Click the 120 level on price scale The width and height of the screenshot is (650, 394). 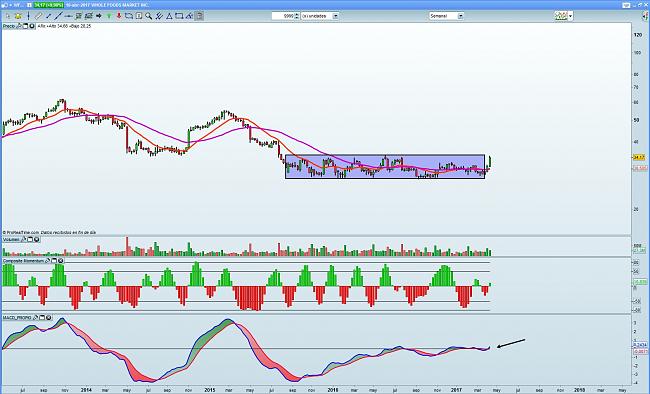point(638,35)
